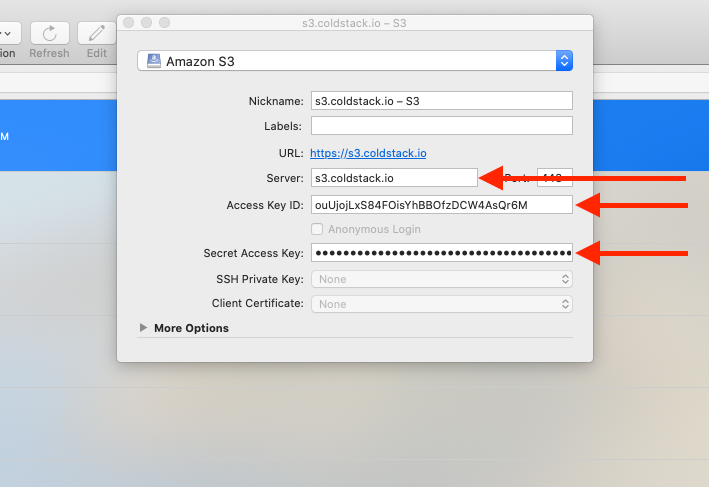The width and height of the screenshot is (709, 487).
Task: Click the Edit pencil toolbar button
Action: [96, 33]
